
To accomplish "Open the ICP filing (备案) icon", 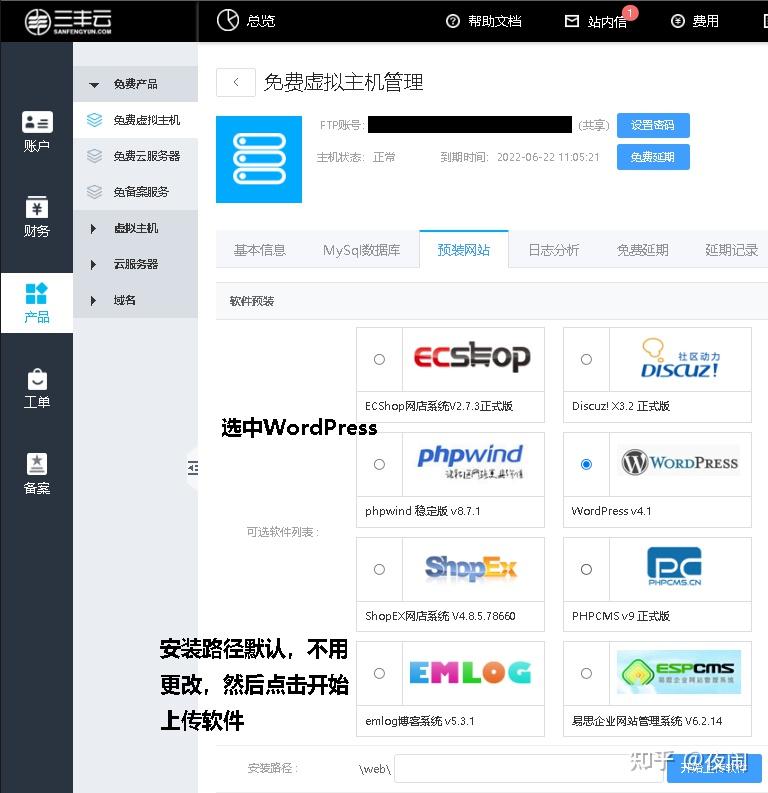I will point(37,464).
